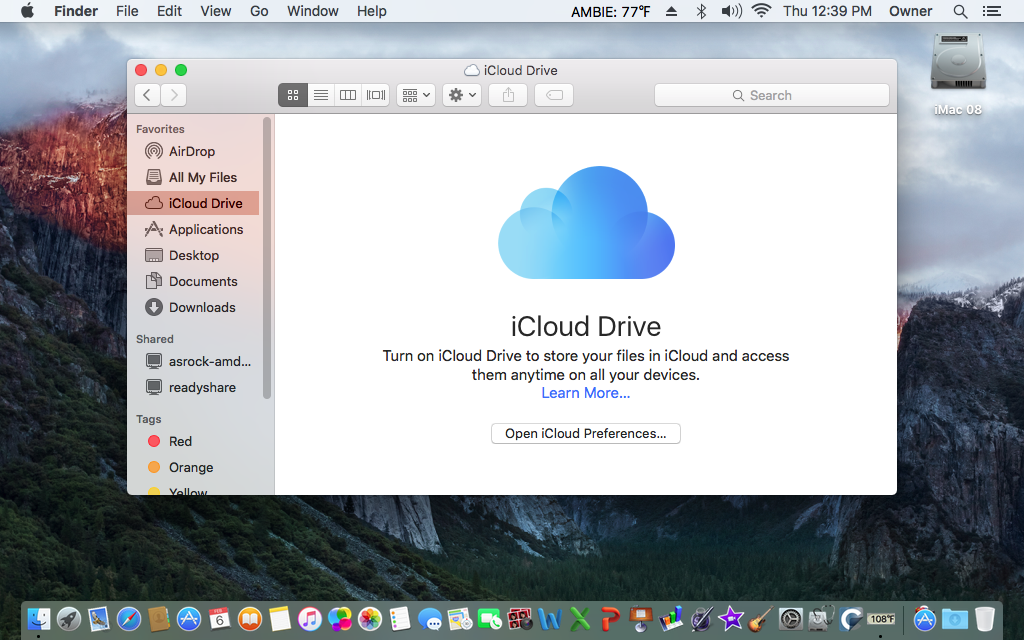Open the Help menu

coord(372,11)
